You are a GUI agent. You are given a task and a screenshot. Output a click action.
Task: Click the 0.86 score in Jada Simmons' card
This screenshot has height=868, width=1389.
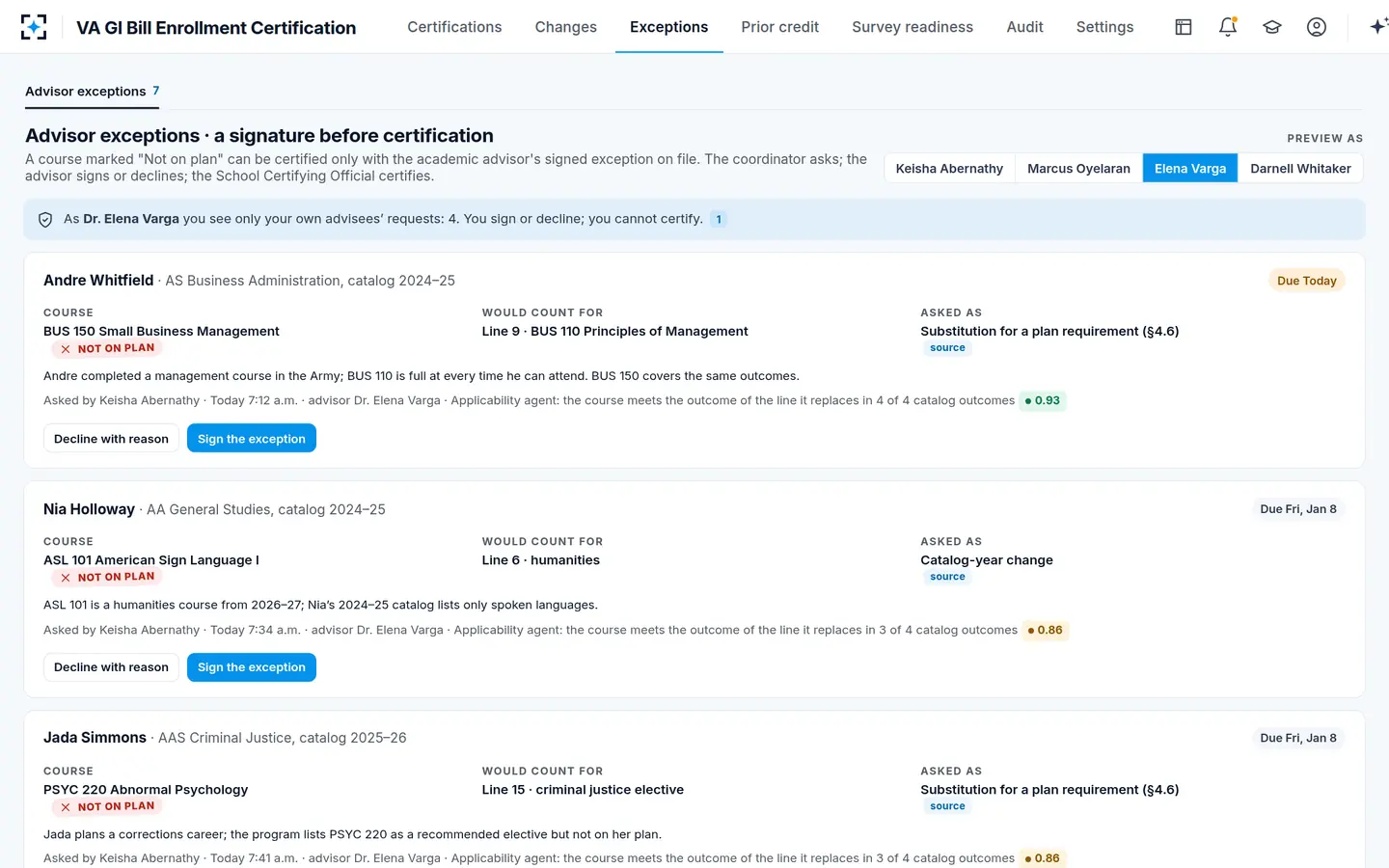(1043, 858)
